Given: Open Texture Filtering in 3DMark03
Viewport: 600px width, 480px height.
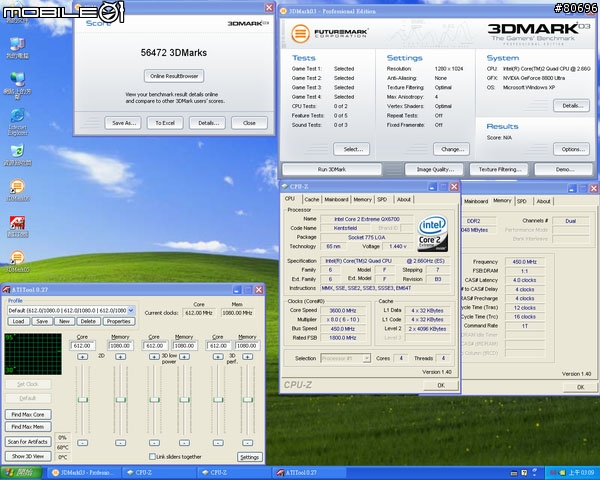Looking at the screenshot, I should tap(499, 169).
